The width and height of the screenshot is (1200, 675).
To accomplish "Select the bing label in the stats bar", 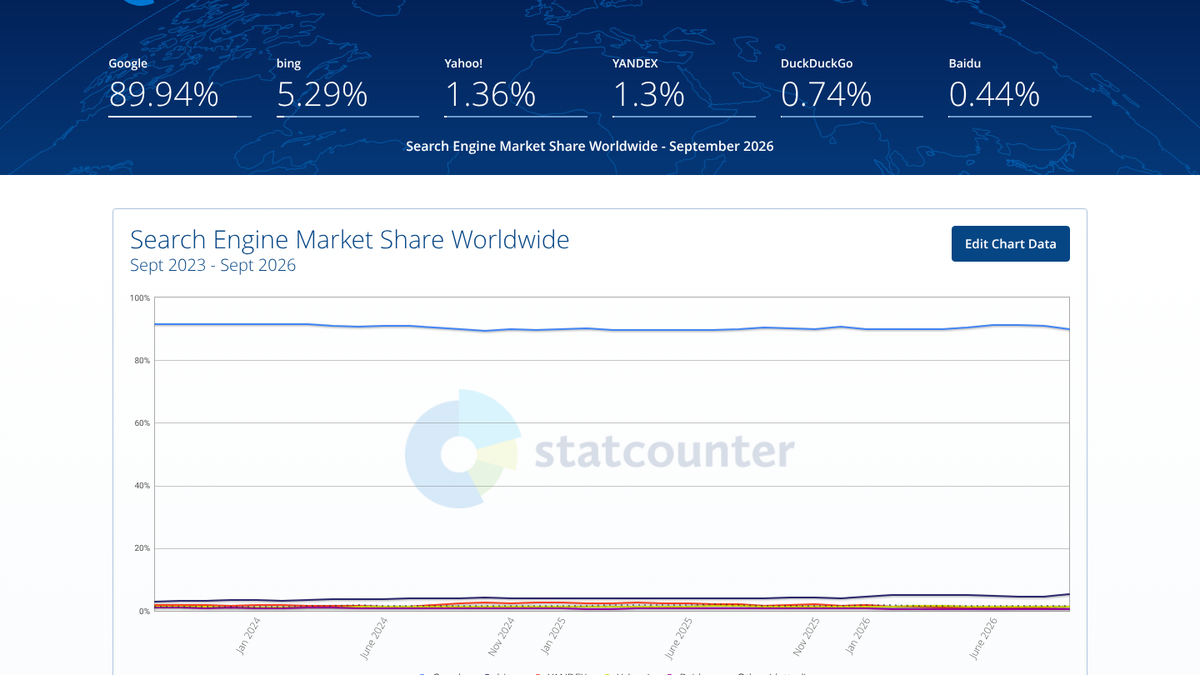I will coord(289,63).
